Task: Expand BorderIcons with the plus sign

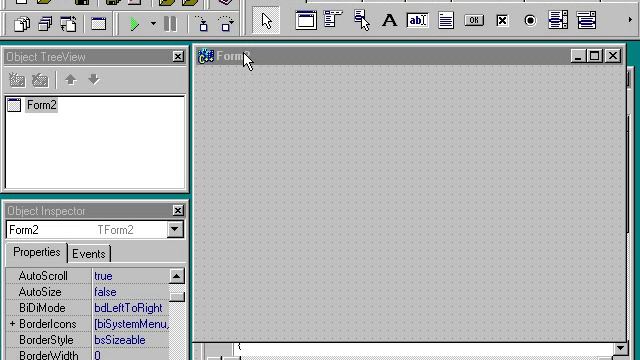Action: click(12, 324)
